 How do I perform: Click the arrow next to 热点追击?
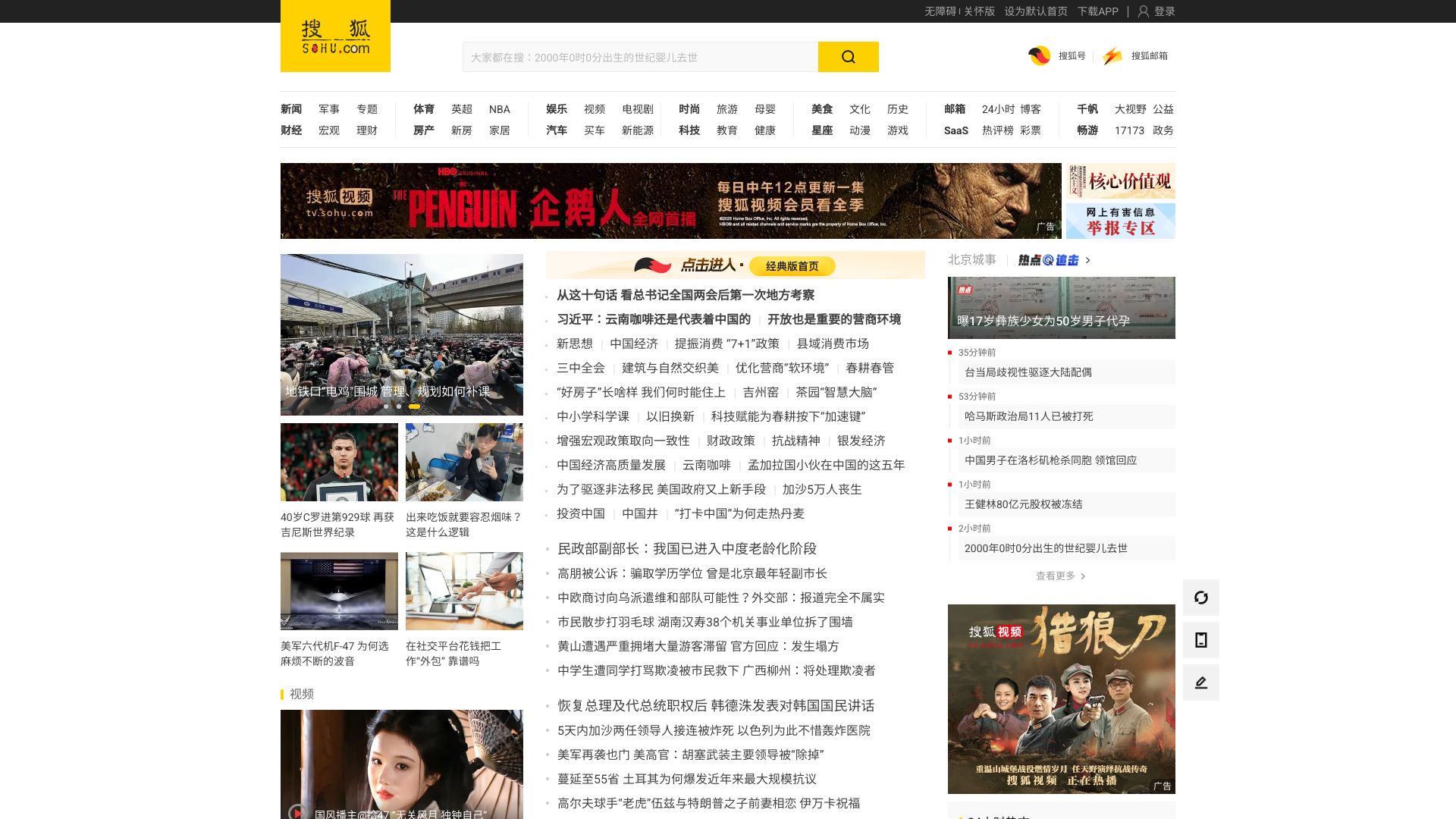1088,260
